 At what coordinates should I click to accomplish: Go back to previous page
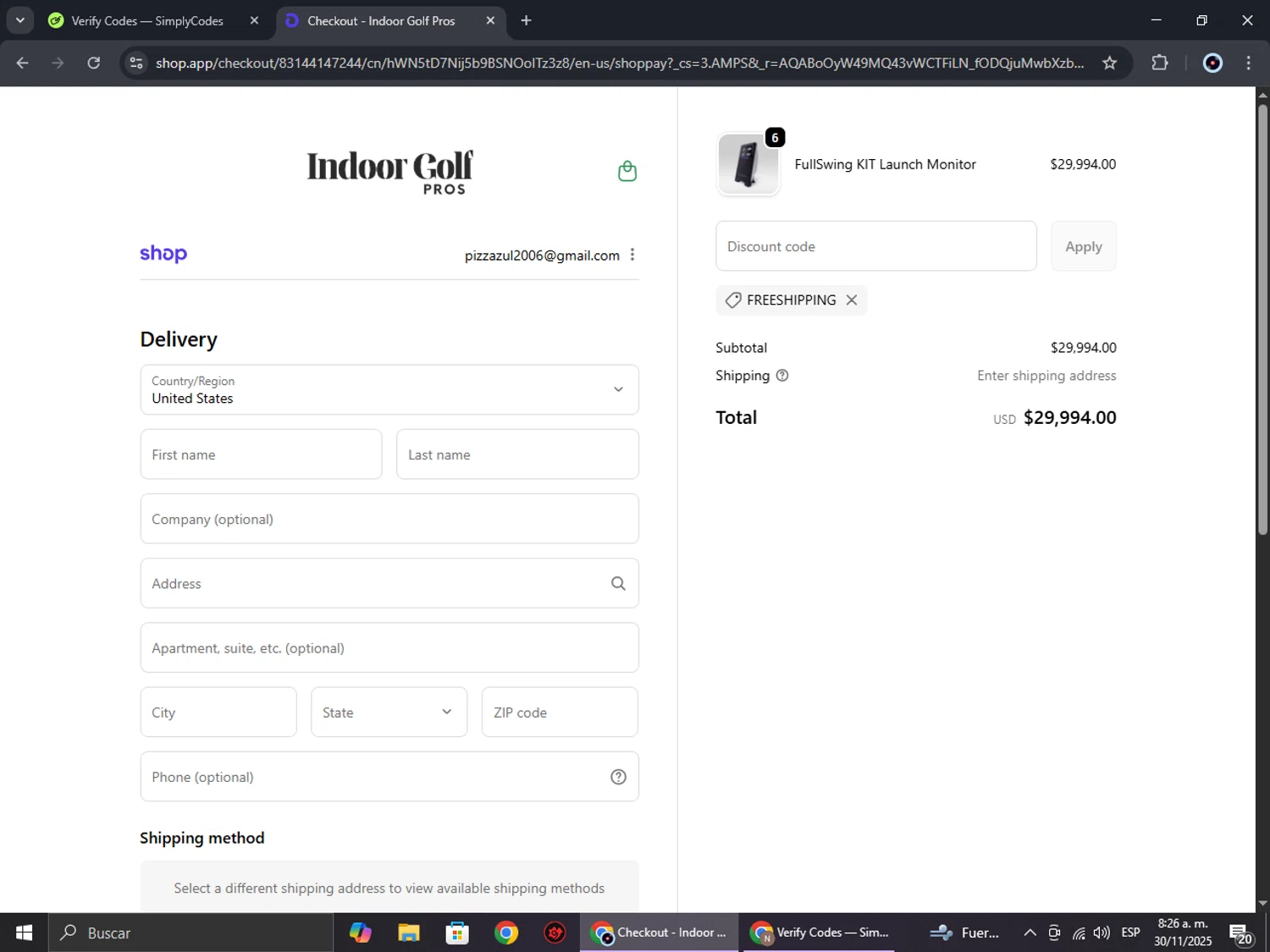click(x=23, y=63)
